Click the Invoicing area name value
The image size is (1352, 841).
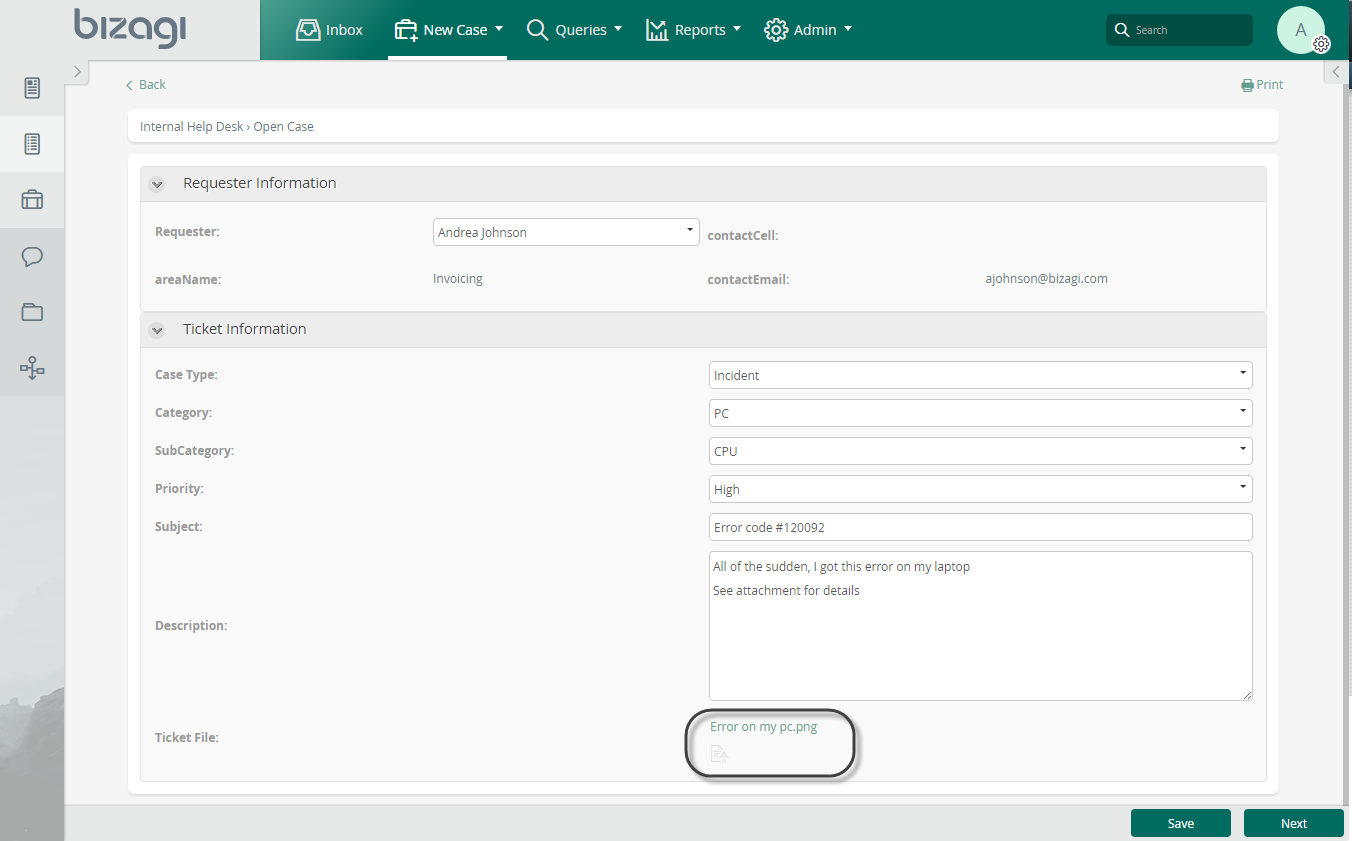click(x=458, y=279)
